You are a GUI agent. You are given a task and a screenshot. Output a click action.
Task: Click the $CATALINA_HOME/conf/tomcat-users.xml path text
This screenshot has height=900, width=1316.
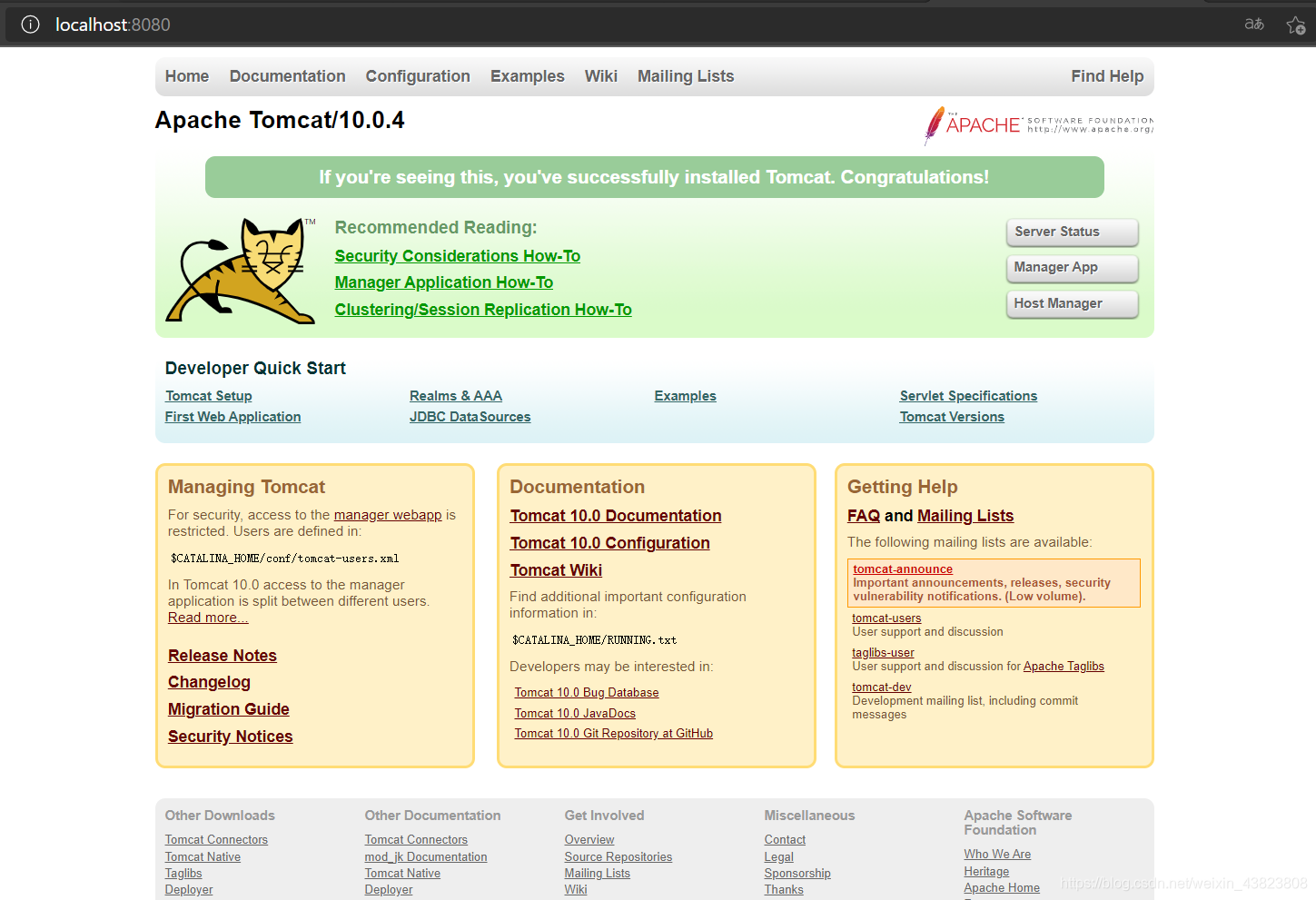coord(285,559)
